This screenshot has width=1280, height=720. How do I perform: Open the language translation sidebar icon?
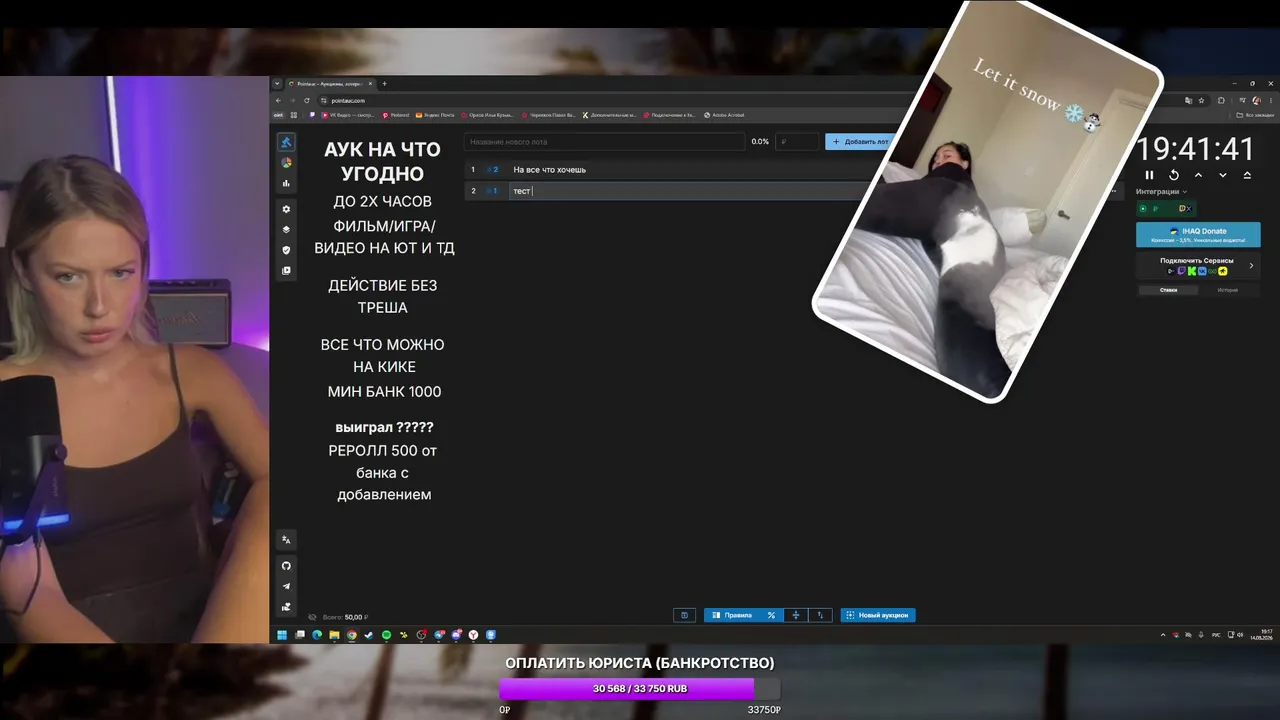pos(286,540)
